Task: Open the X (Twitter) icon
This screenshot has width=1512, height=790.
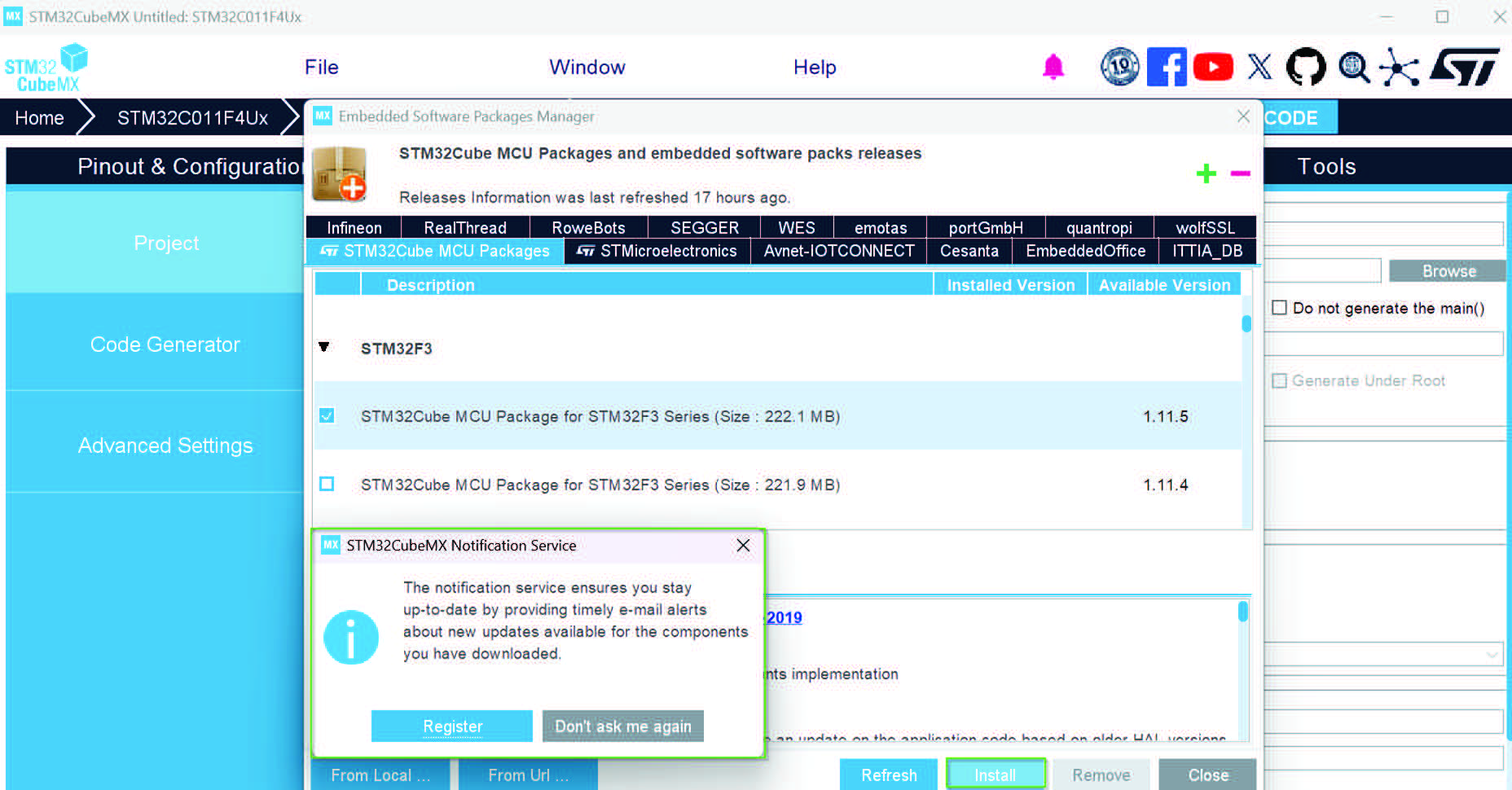Action: pyautogui.click(x=1259, y=67)
